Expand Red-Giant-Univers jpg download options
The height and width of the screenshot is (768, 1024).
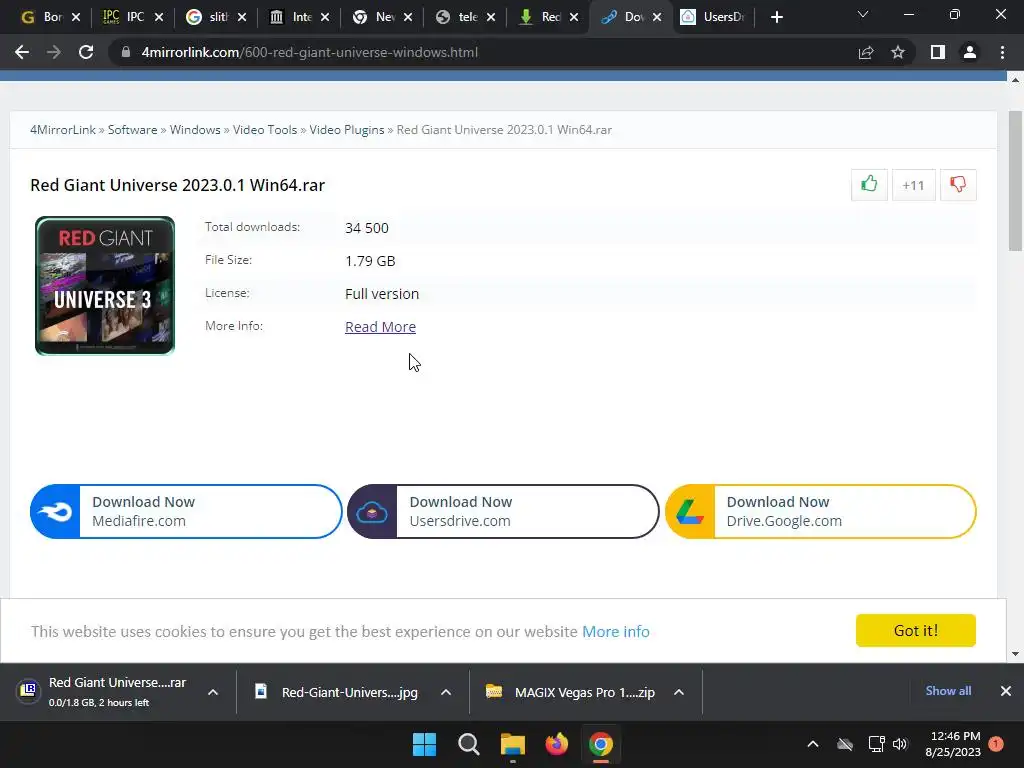pos(446,692)
